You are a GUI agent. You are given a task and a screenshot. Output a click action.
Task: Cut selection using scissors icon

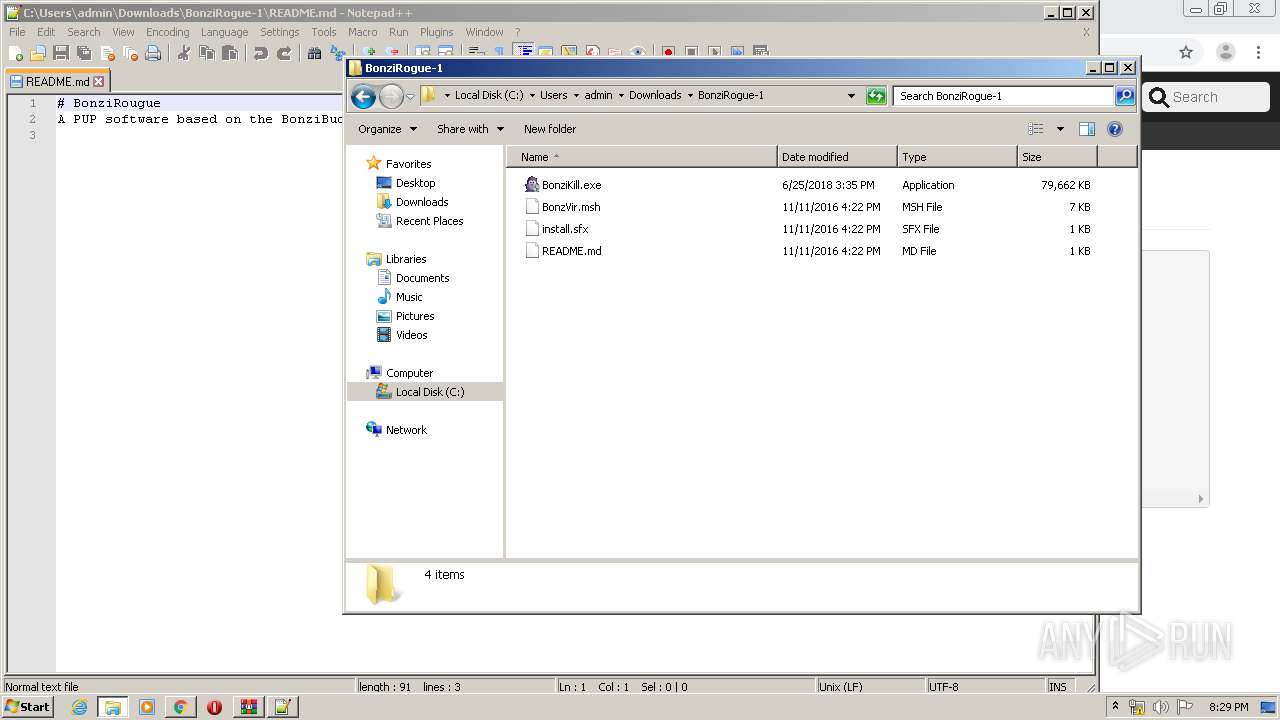184,53
